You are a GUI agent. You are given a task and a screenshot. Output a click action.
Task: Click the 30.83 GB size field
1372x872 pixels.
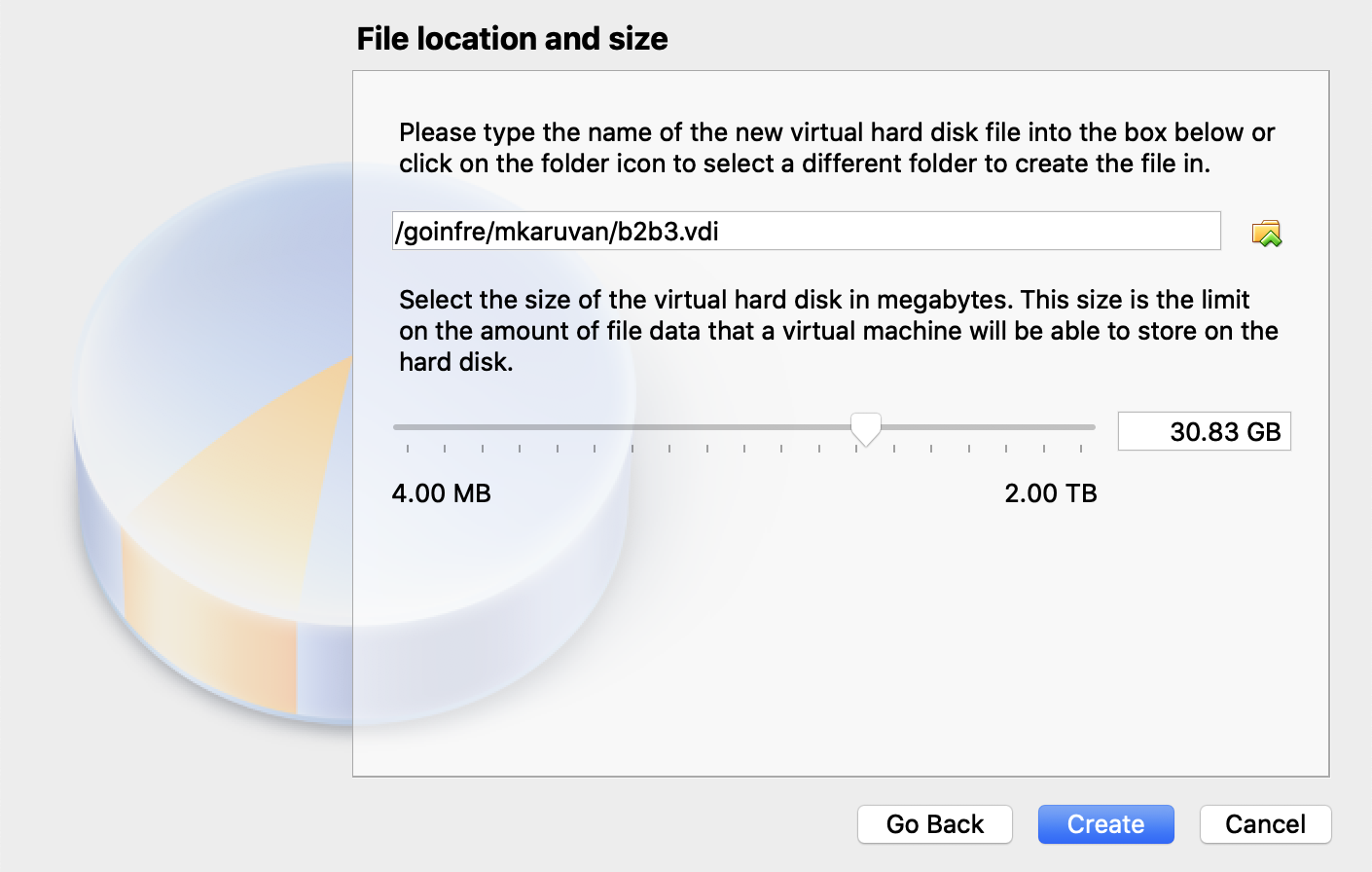(1204, 431)
